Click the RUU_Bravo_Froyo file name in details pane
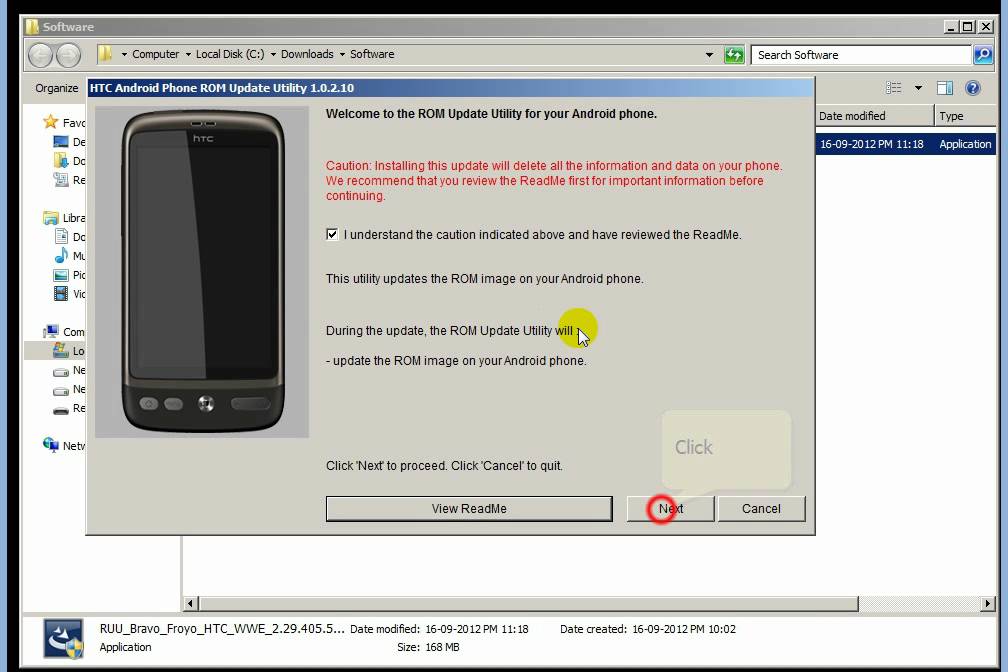1008x672 pixels. [x=222, y=629]
